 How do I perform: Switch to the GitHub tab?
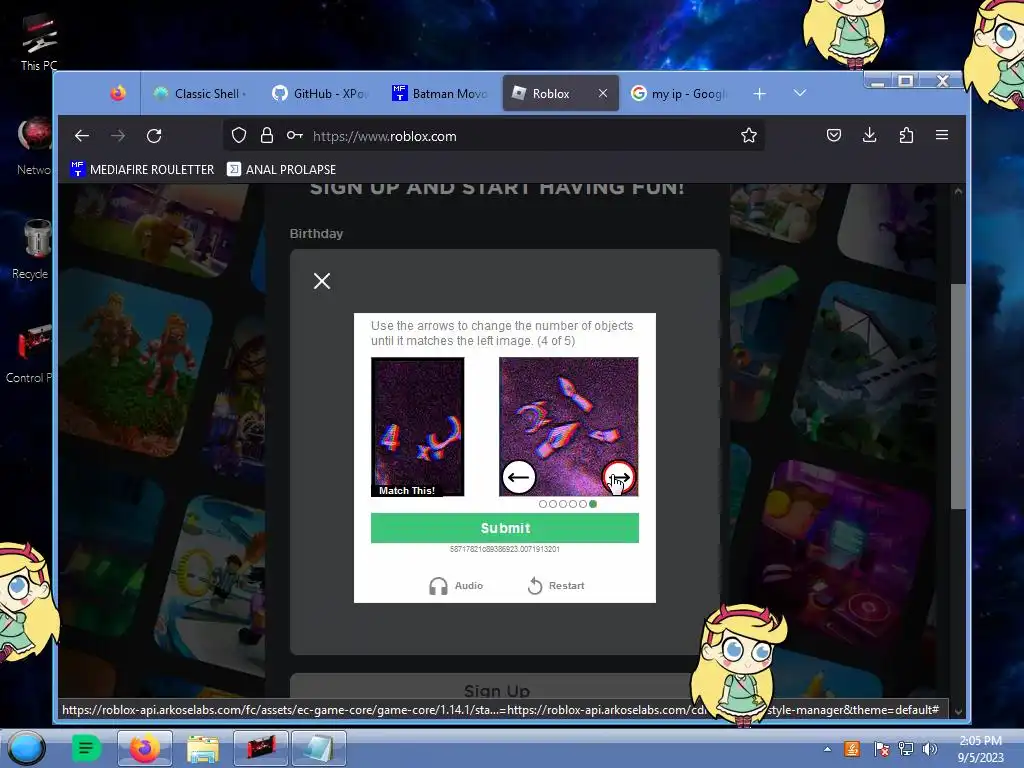coord(320,93)
